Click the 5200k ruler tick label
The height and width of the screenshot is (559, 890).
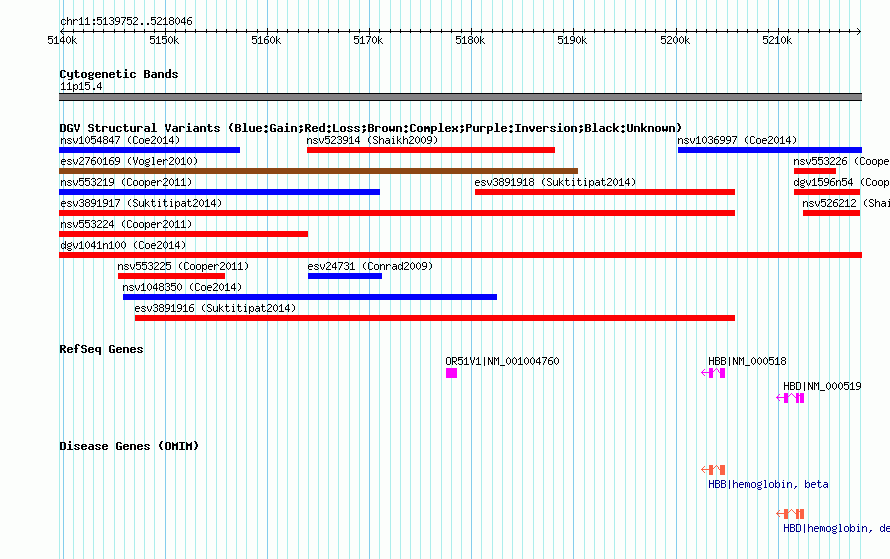click(675, 40)
